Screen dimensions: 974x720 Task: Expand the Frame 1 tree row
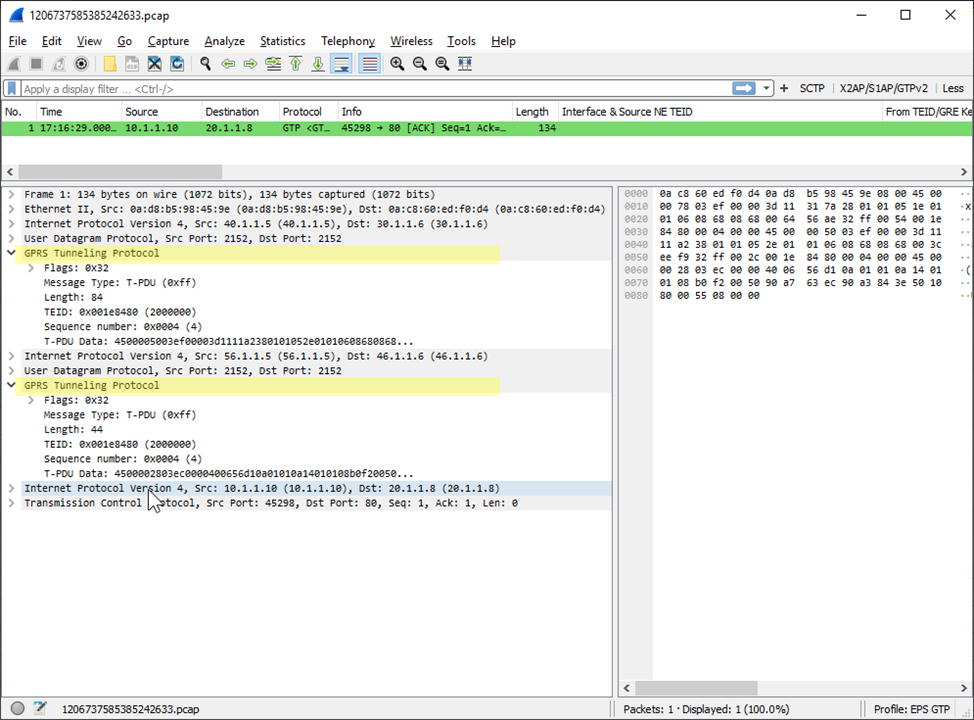click(11, 195)
